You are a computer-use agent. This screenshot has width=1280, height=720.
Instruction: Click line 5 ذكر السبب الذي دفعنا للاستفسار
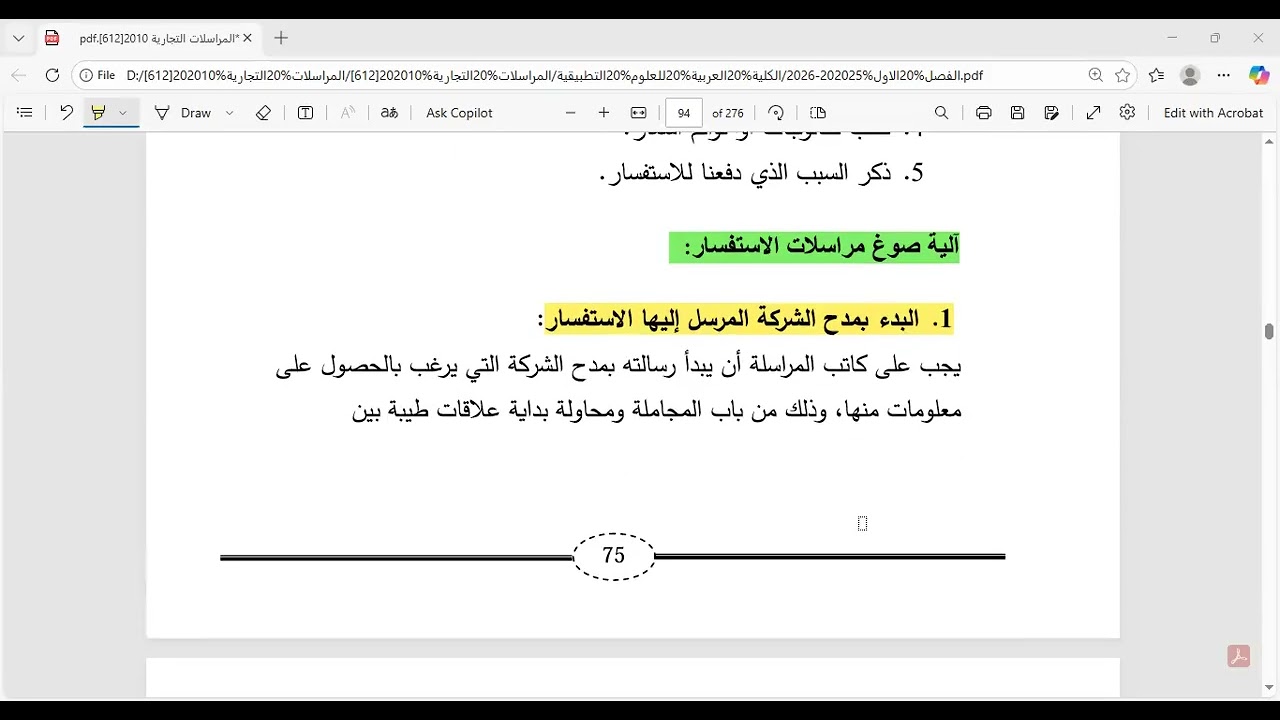pos(762,173)
